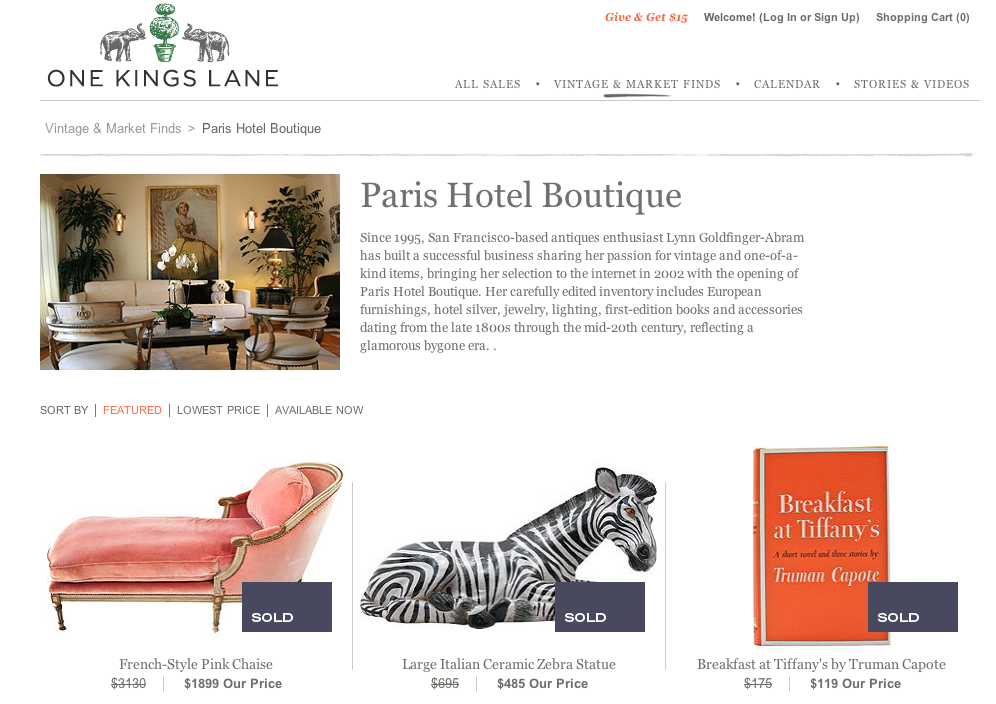Open the Paris Hotel Boutique room photo
Viewport: 996px width, 704px height.
190,272
